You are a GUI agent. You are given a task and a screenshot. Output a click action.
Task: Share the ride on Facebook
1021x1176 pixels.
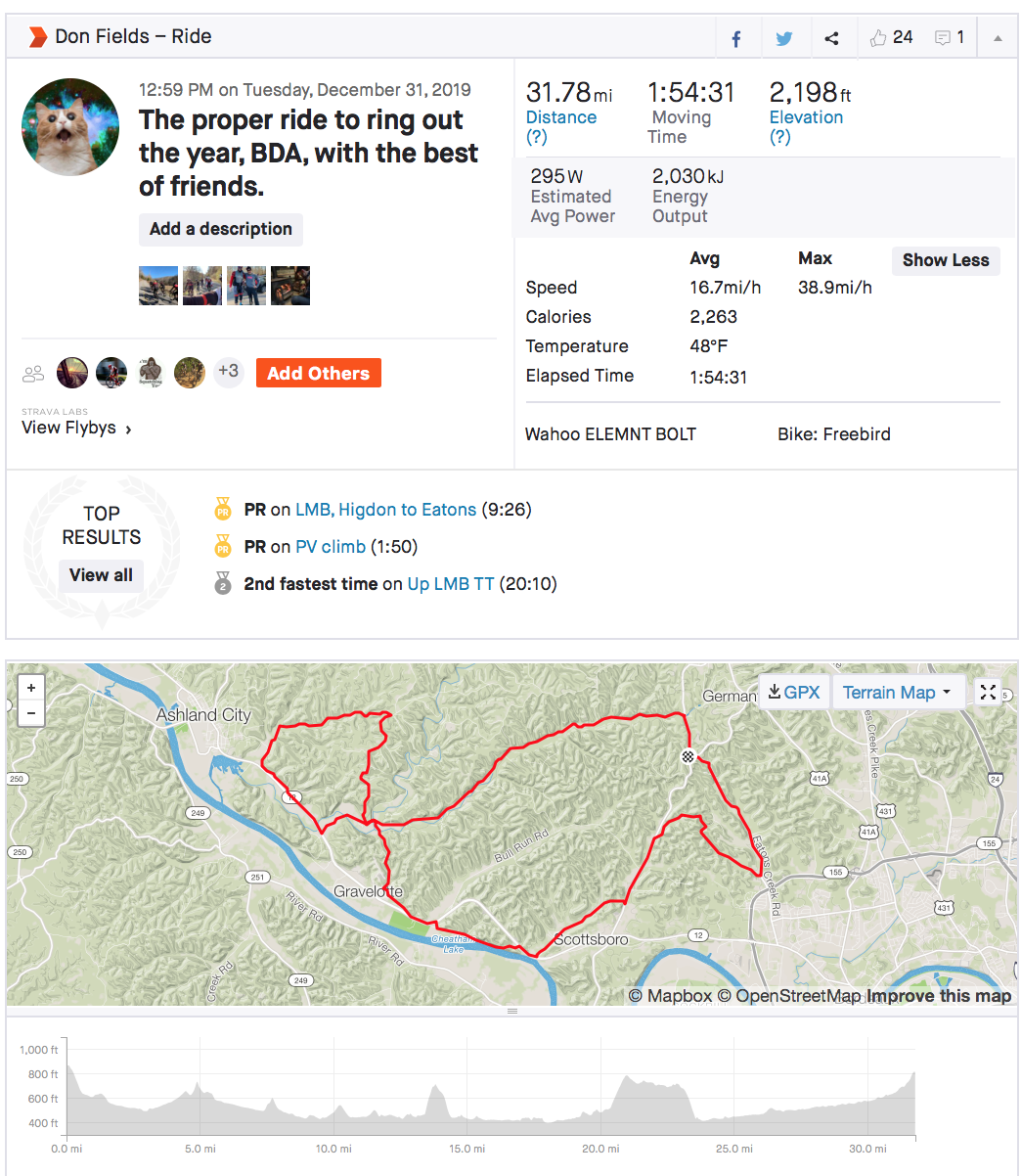coord(736,39)
